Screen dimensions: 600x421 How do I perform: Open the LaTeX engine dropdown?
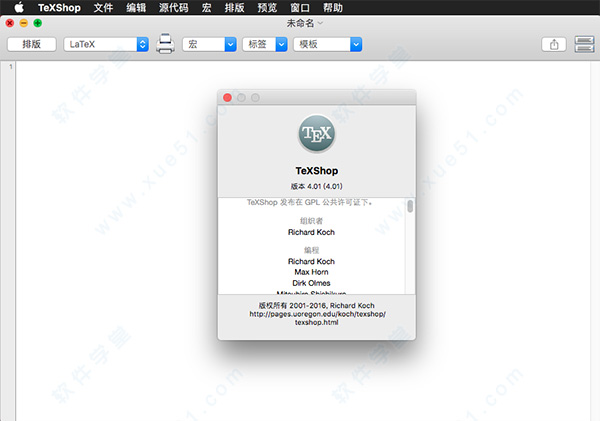[x=106, y=44]
